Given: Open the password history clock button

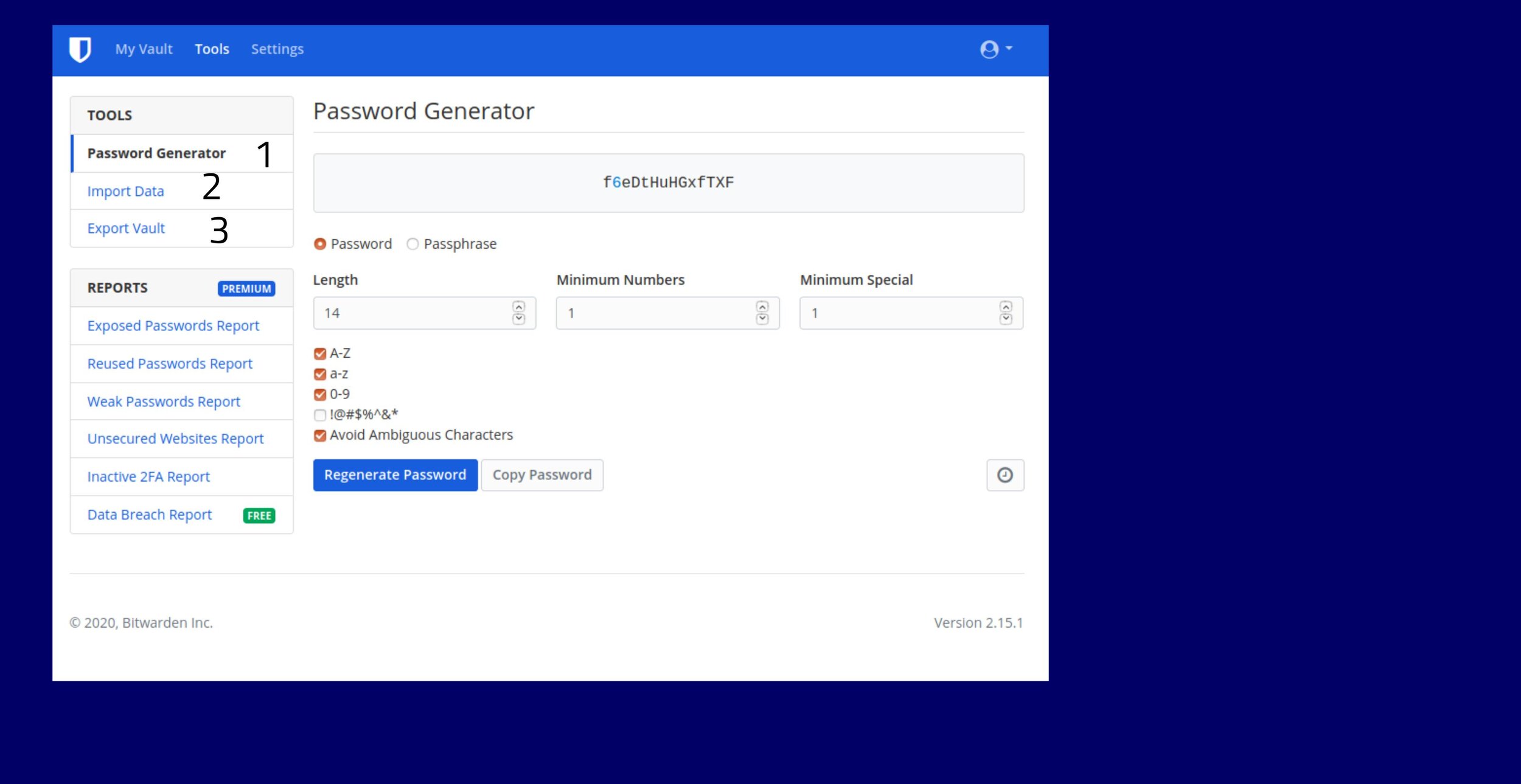Looking at the screenshot, I should pyautogui.click(x=1005, y=475).
